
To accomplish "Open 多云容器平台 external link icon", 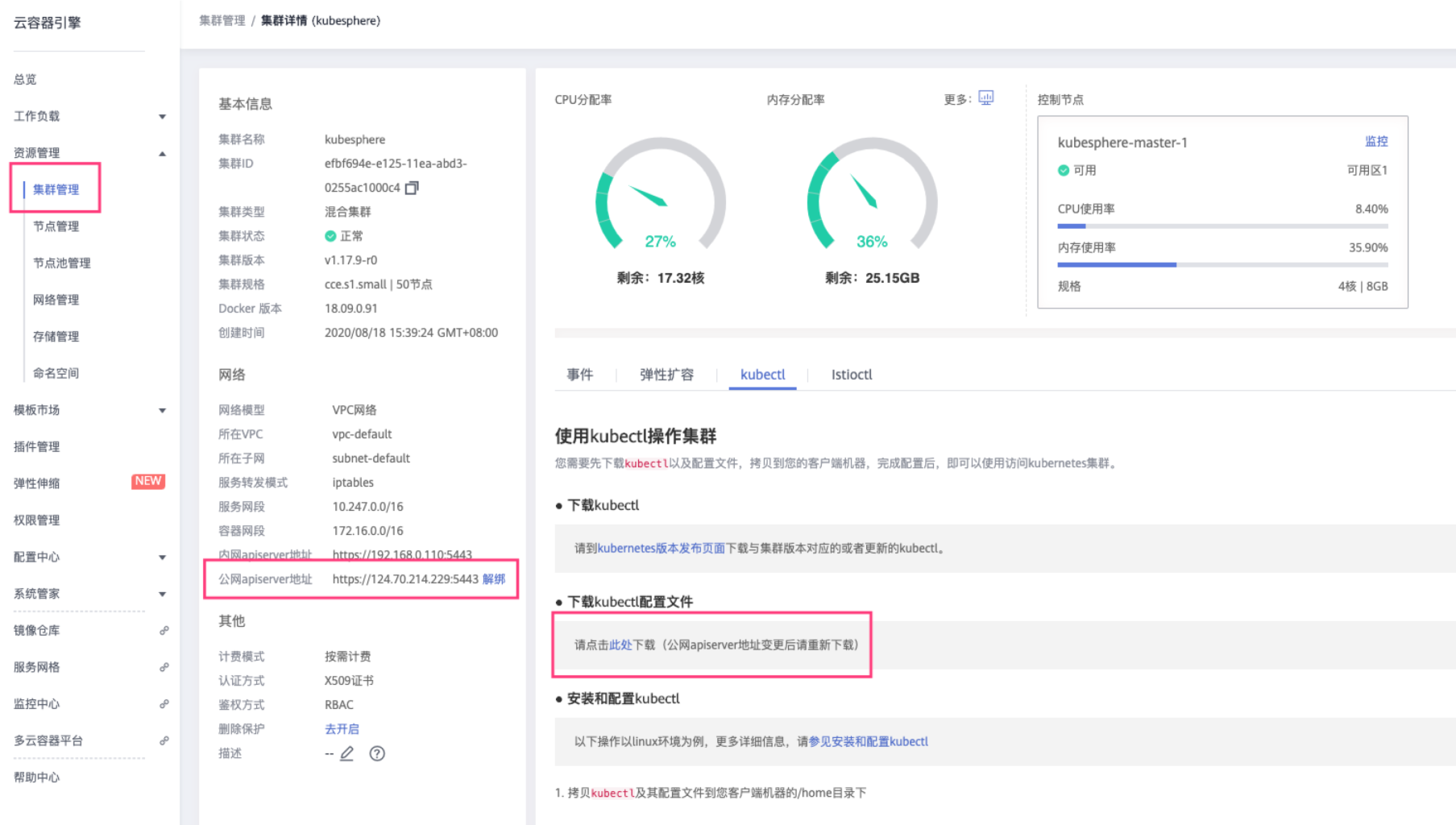I will [164, 740].
